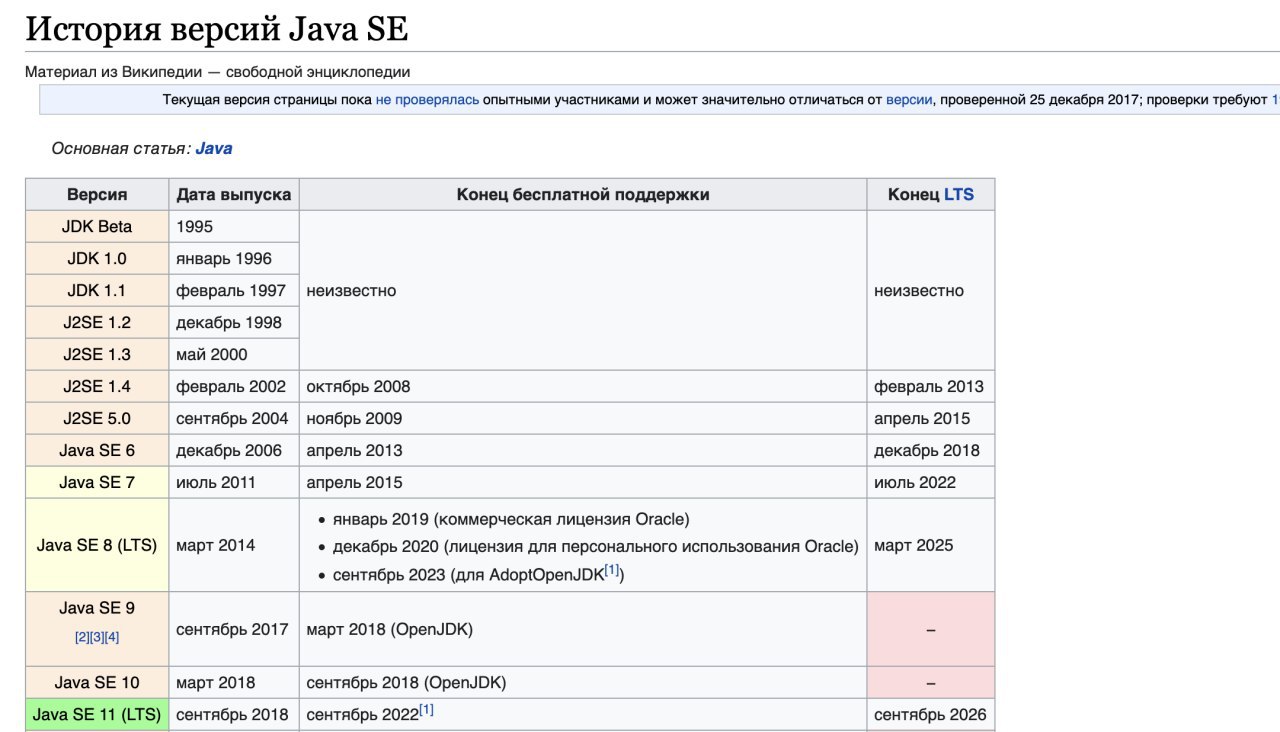Select the "Java SE 11 (LTS)" cell
Viewport: 1280px width, 732px height.
[x=97, y=714]
